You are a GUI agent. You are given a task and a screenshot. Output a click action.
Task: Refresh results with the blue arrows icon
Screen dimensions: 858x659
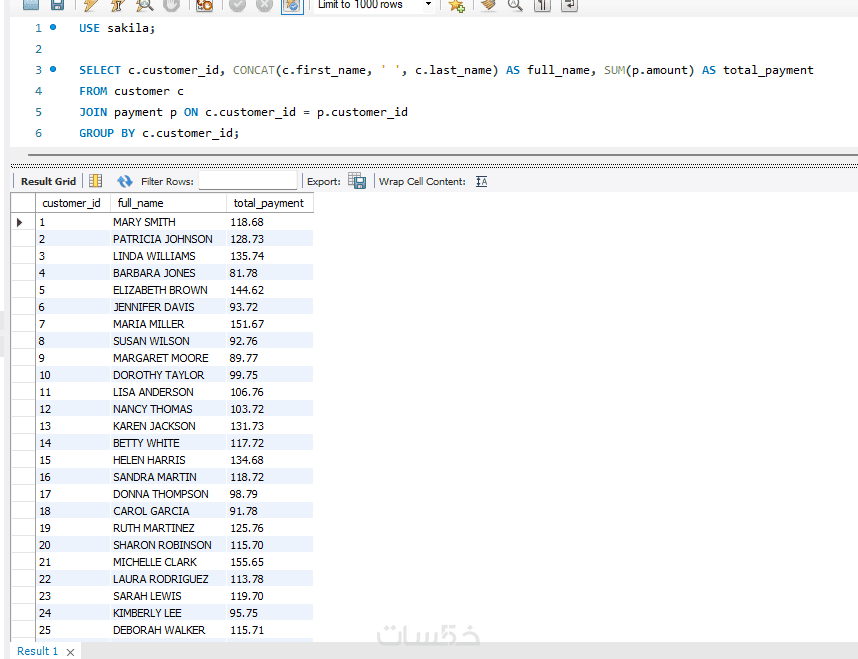(x=125, y=181)
